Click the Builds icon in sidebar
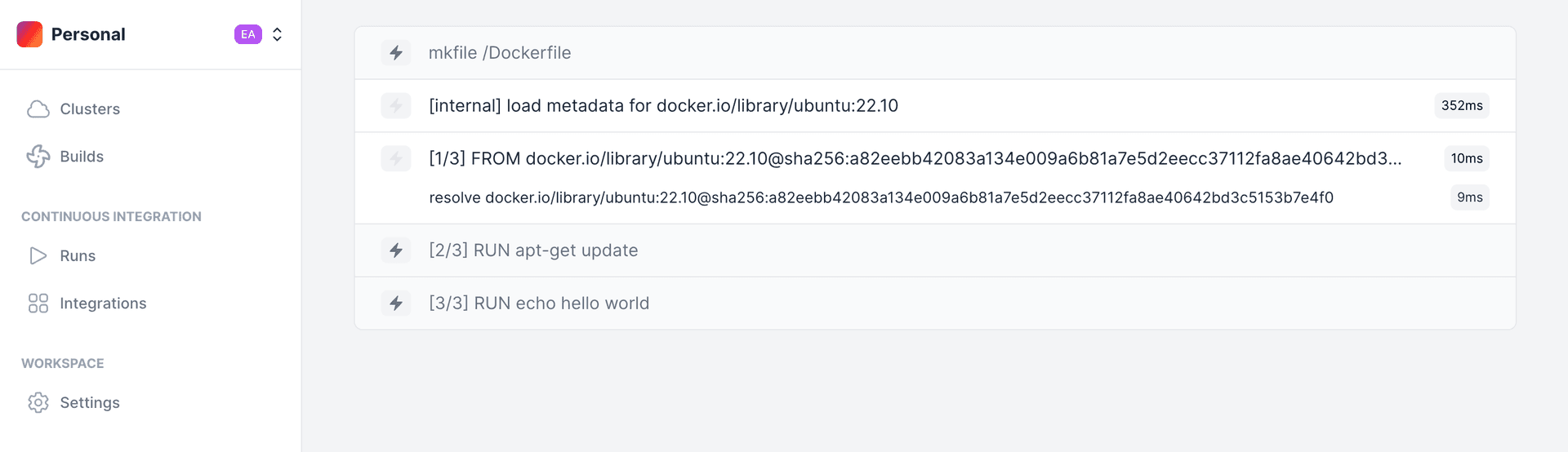 [x=38, y=157]
